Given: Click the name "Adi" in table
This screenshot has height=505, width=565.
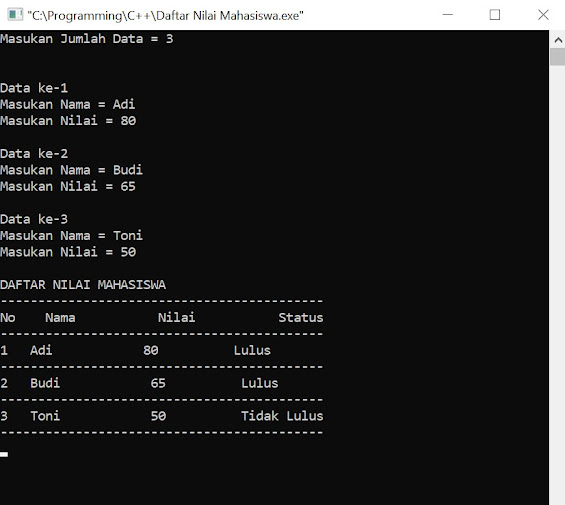Looking at the screenshot, I should coord(41,350).
